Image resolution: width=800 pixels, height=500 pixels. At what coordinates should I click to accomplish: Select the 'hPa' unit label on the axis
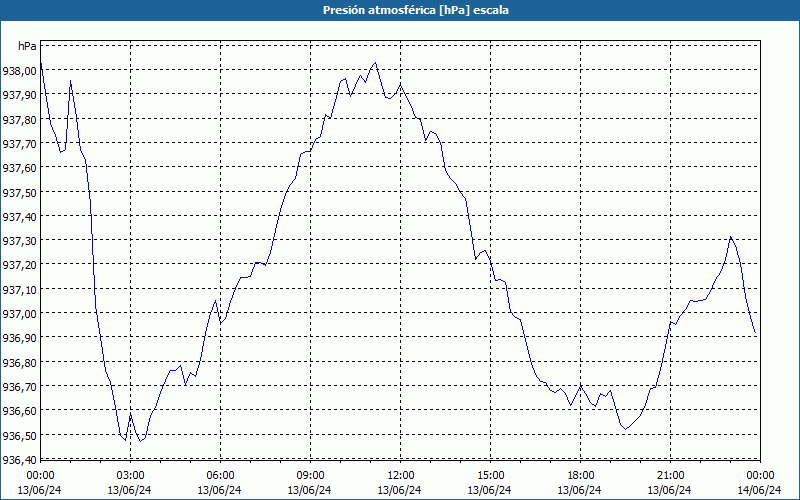(x=27, y=46)
